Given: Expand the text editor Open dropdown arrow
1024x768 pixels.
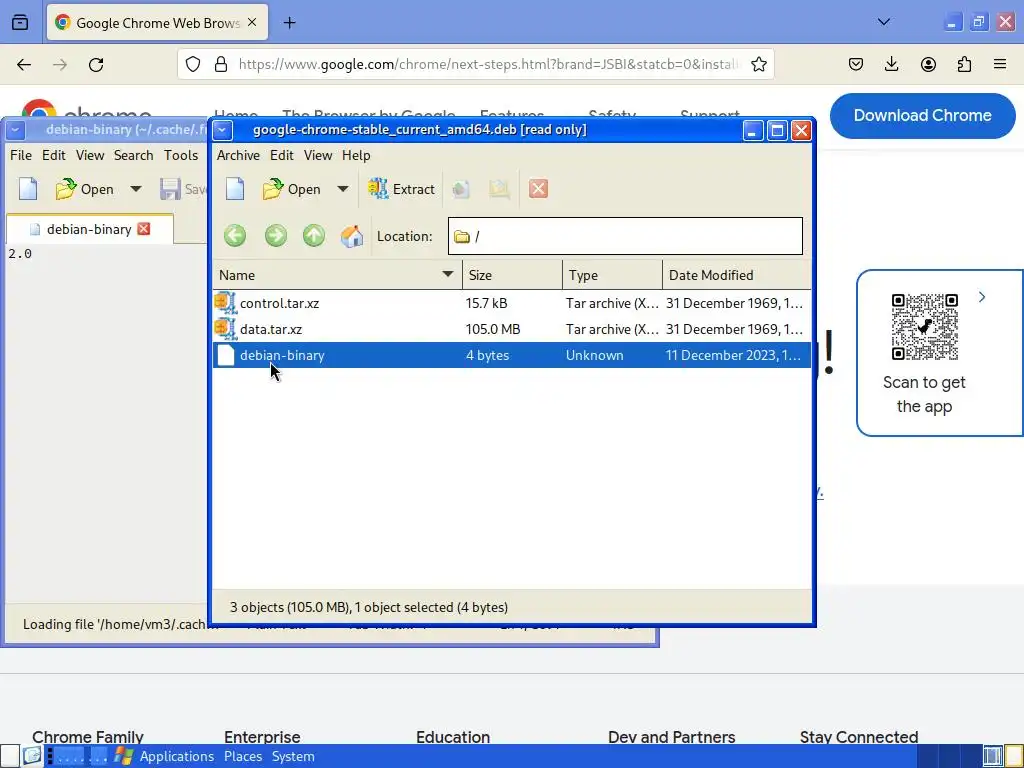Looking at the screenshot, I should coord(136,189).
